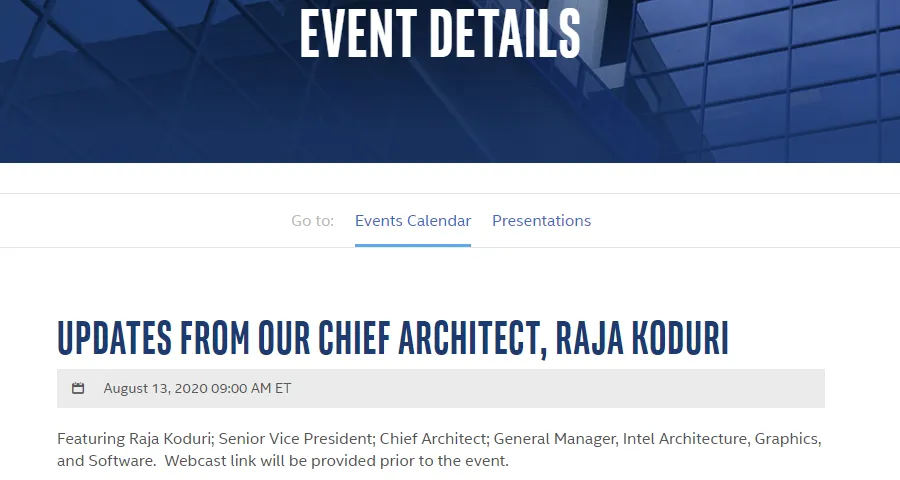The image size is (900, 480).
Task: Click the 'Go to:' label
Action: tap(312, 220)
